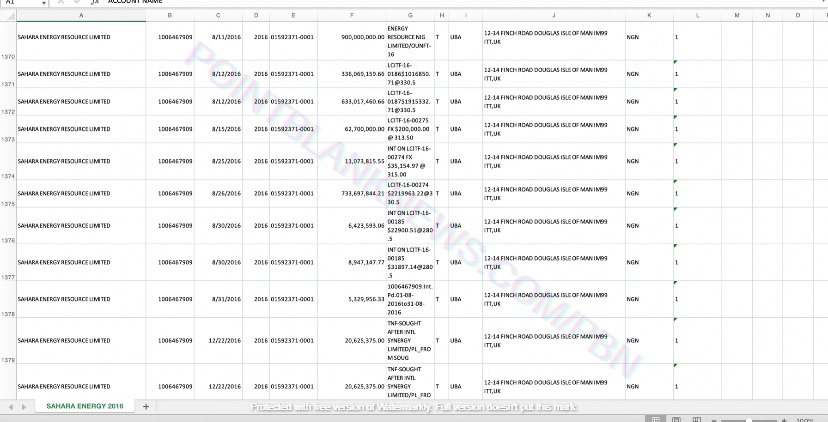Screen dimensions: 828x422
Task: Select row 1373 header
Action: pos(8,129)
